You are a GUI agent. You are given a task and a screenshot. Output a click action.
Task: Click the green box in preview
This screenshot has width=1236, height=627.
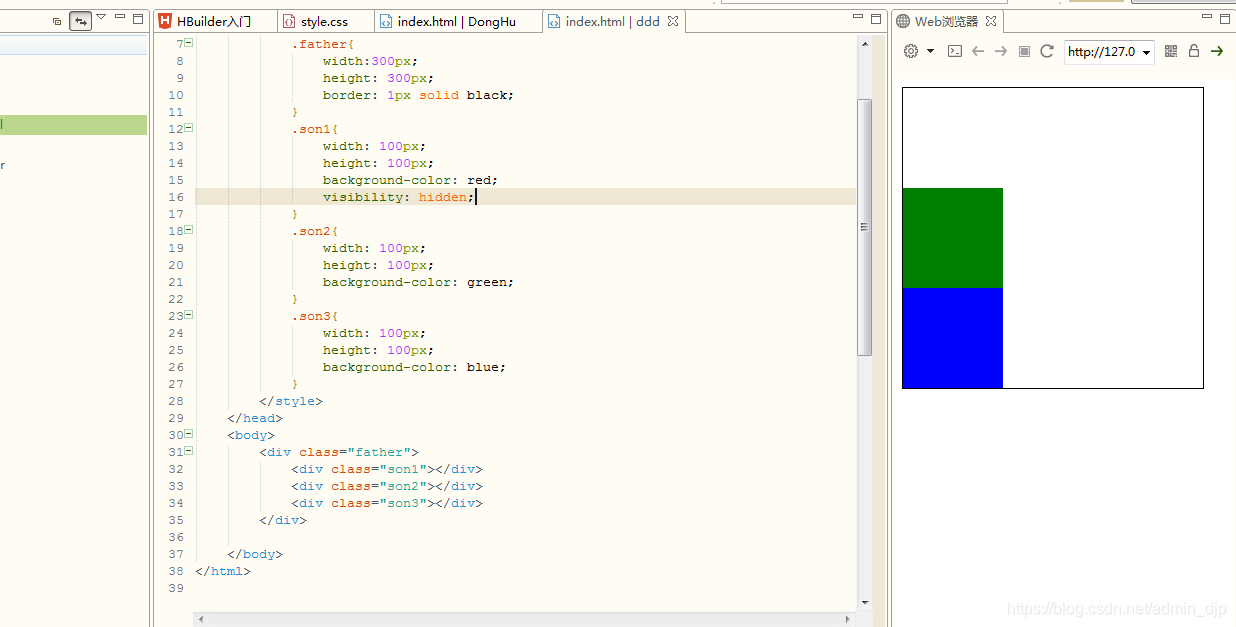click(x=953, y=238)
